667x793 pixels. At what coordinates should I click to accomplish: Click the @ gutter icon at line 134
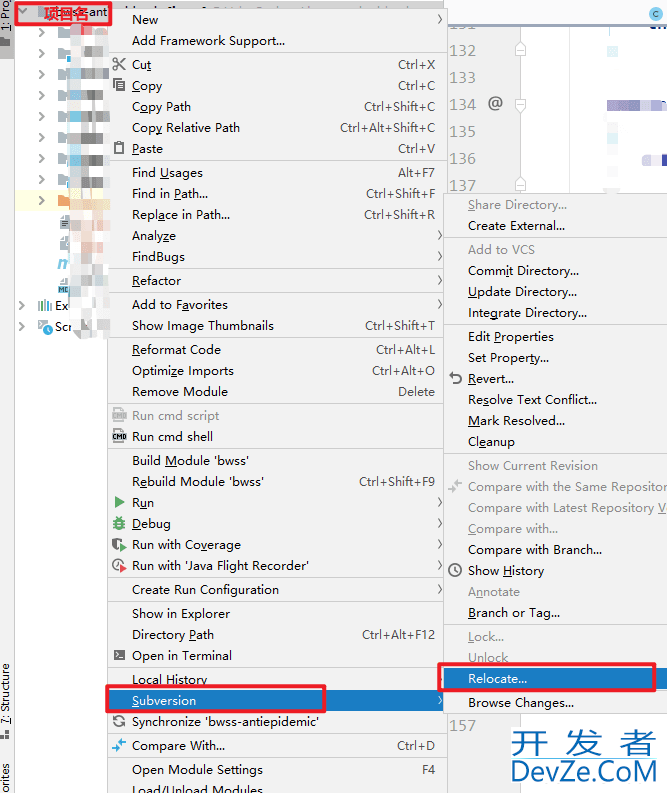495,104
